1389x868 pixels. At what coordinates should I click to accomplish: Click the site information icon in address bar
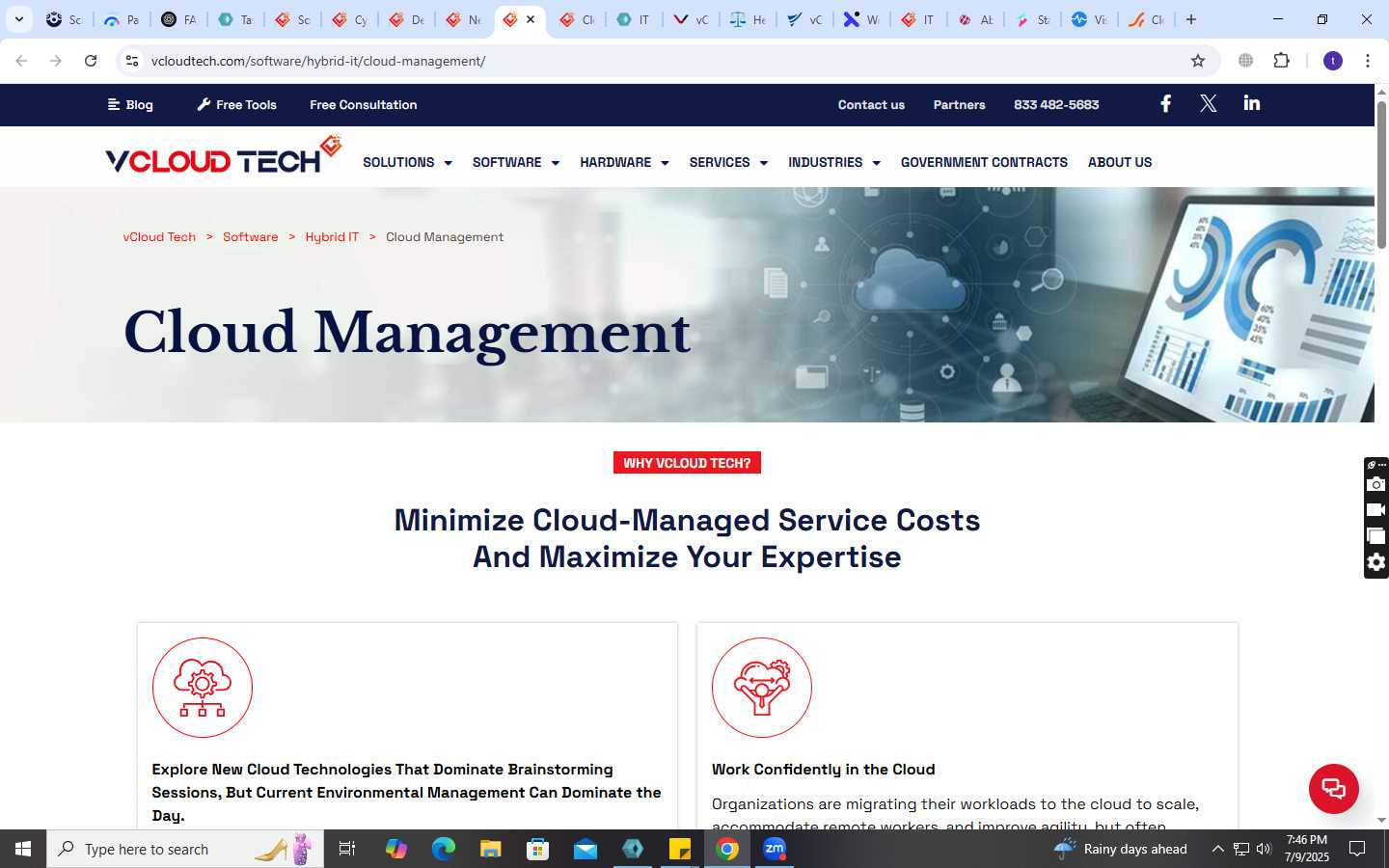[132, 61]
